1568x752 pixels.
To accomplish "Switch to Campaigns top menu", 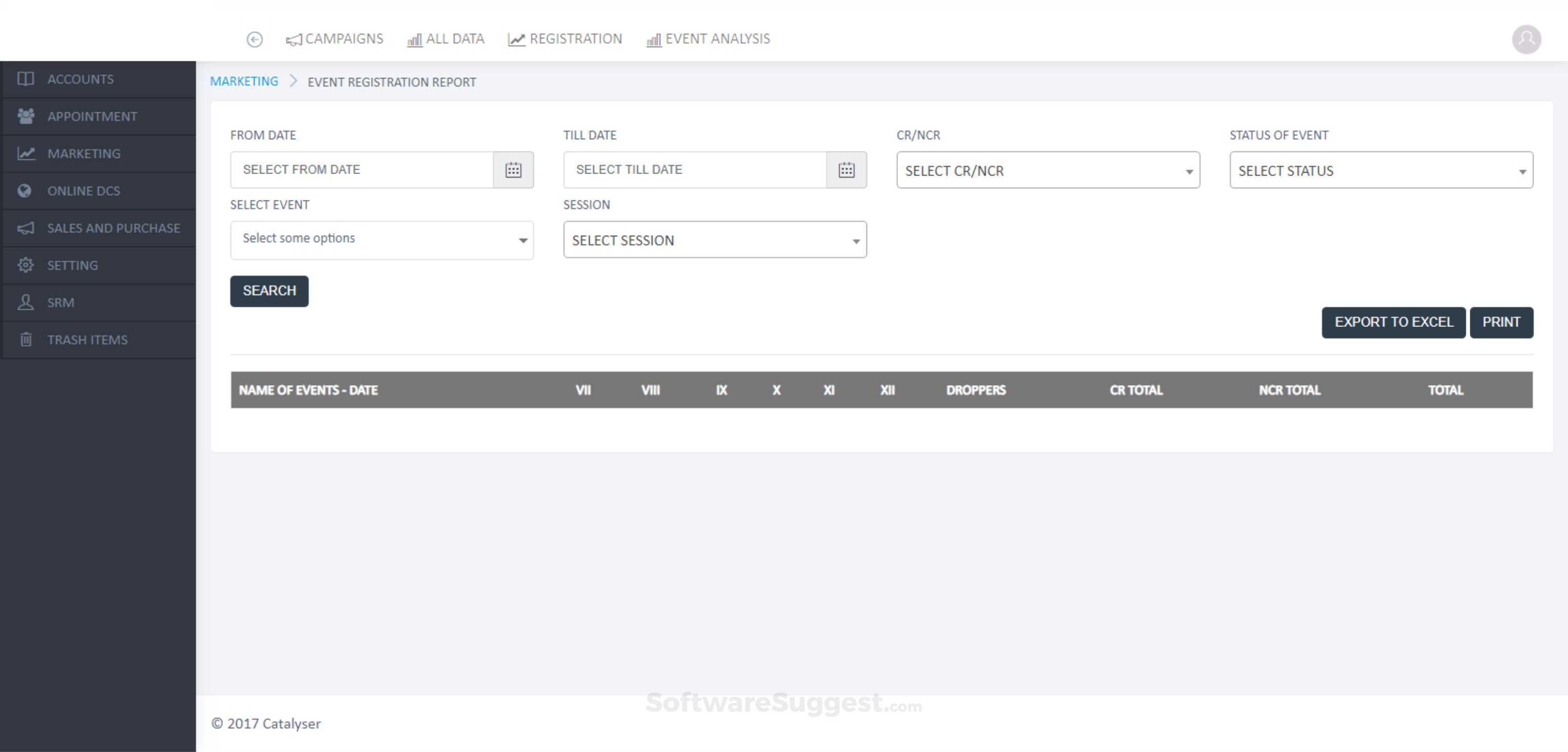I will pos(335,39).
